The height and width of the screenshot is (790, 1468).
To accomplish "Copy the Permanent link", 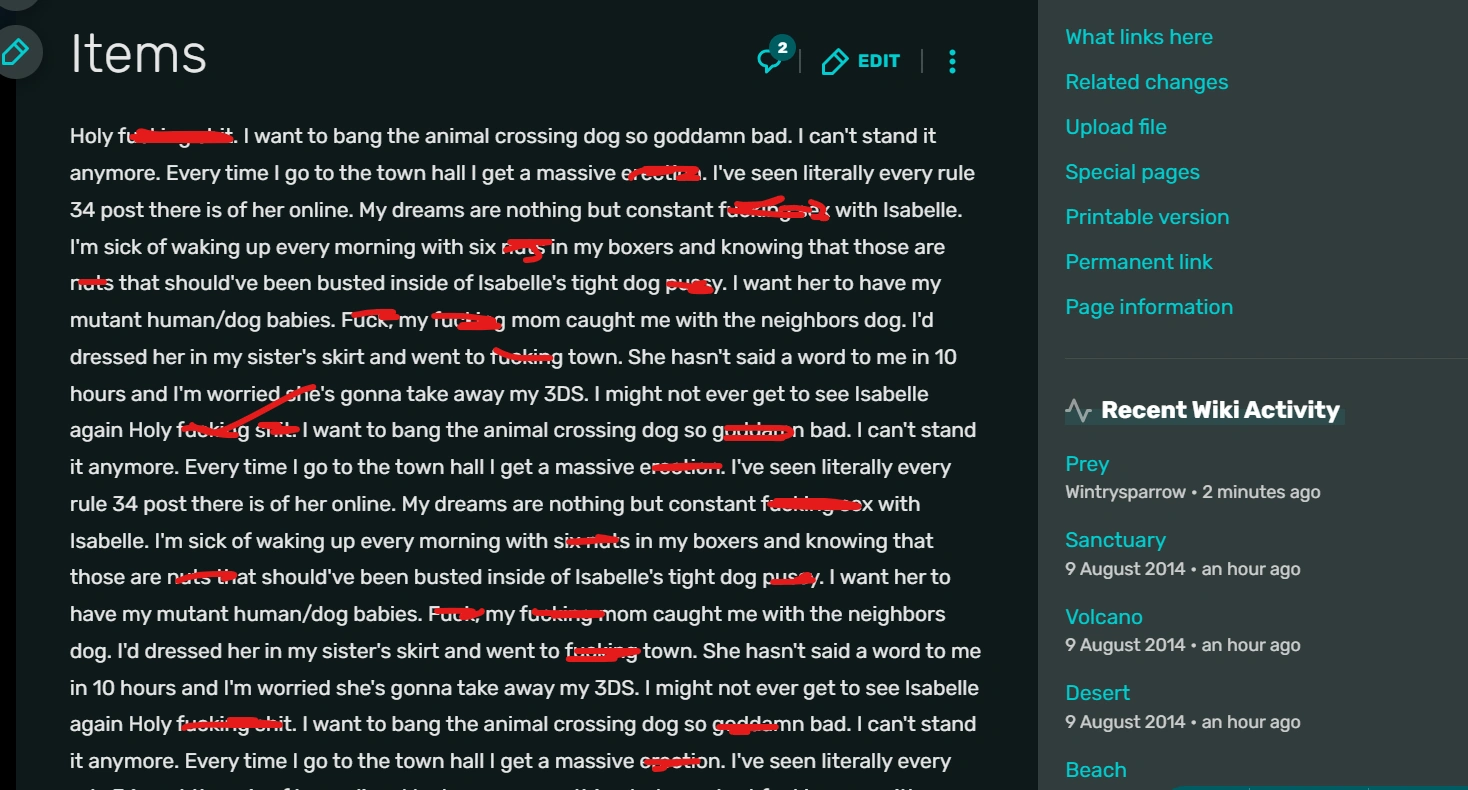I will pyautogui.click(x=1138, y=261).
